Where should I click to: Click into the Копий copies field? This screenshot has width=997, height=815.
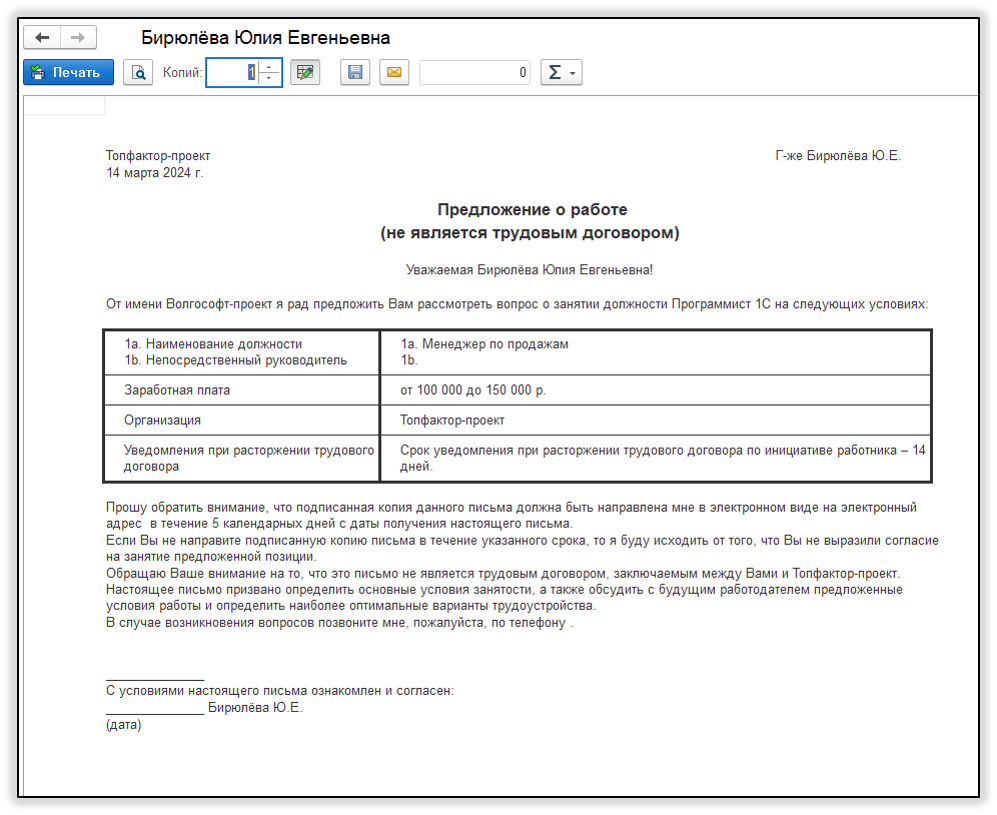pos(232,72)
